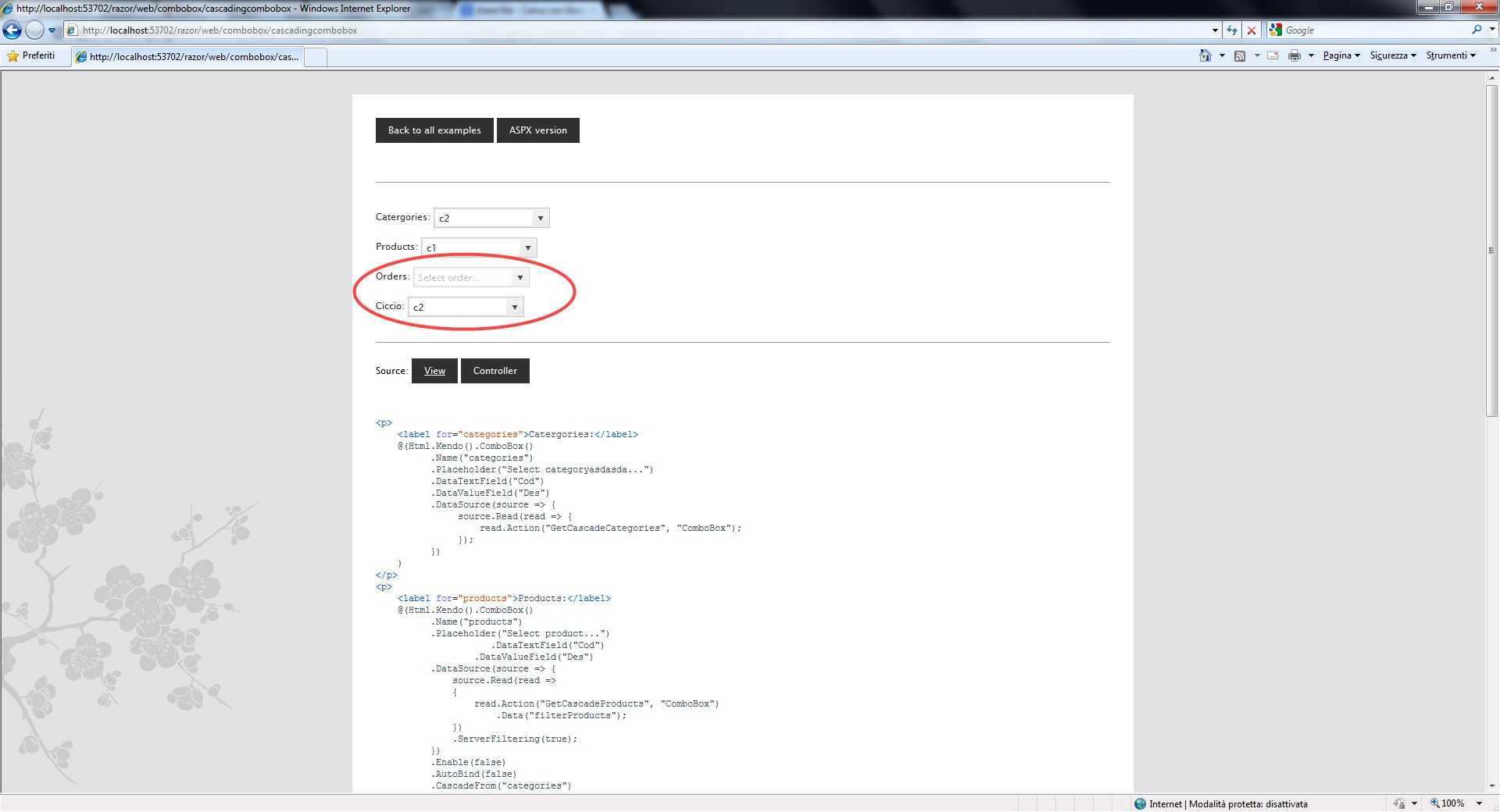Viewport: 1500px width, 812px height.
Task: Click the status bar security zone icon
Action: pyautogui.click(x=1399, y=803)
